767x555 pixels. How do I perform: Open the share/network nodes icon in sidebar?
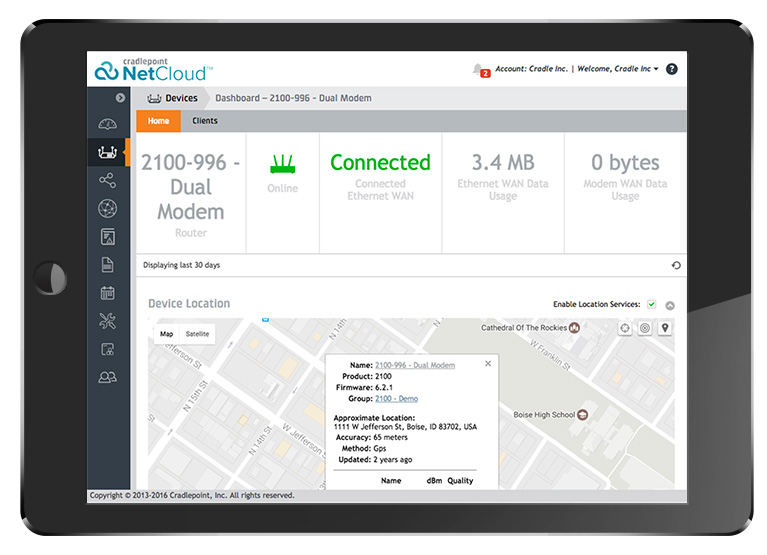pos(108,180)
